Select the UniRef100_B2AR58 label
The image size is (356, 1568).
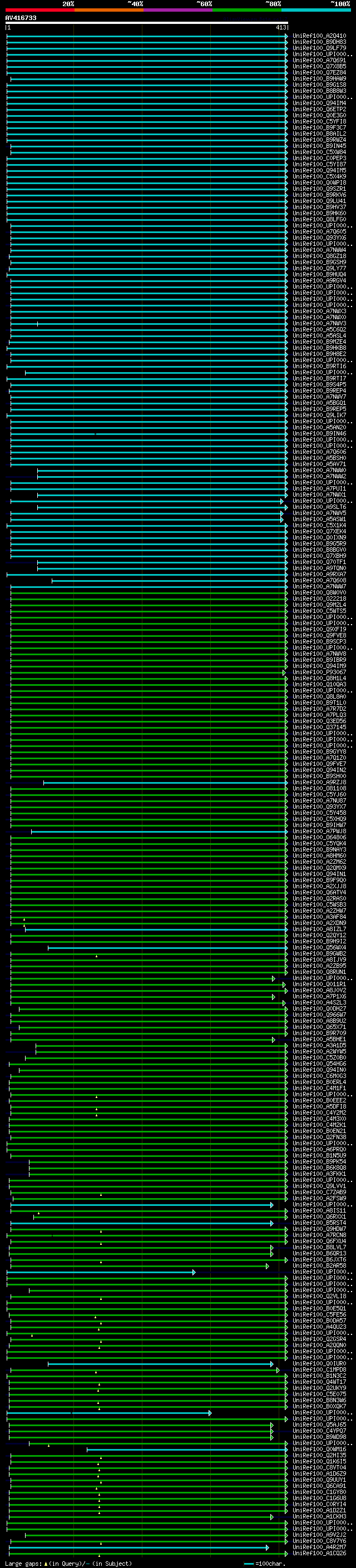coord(319,1265)
